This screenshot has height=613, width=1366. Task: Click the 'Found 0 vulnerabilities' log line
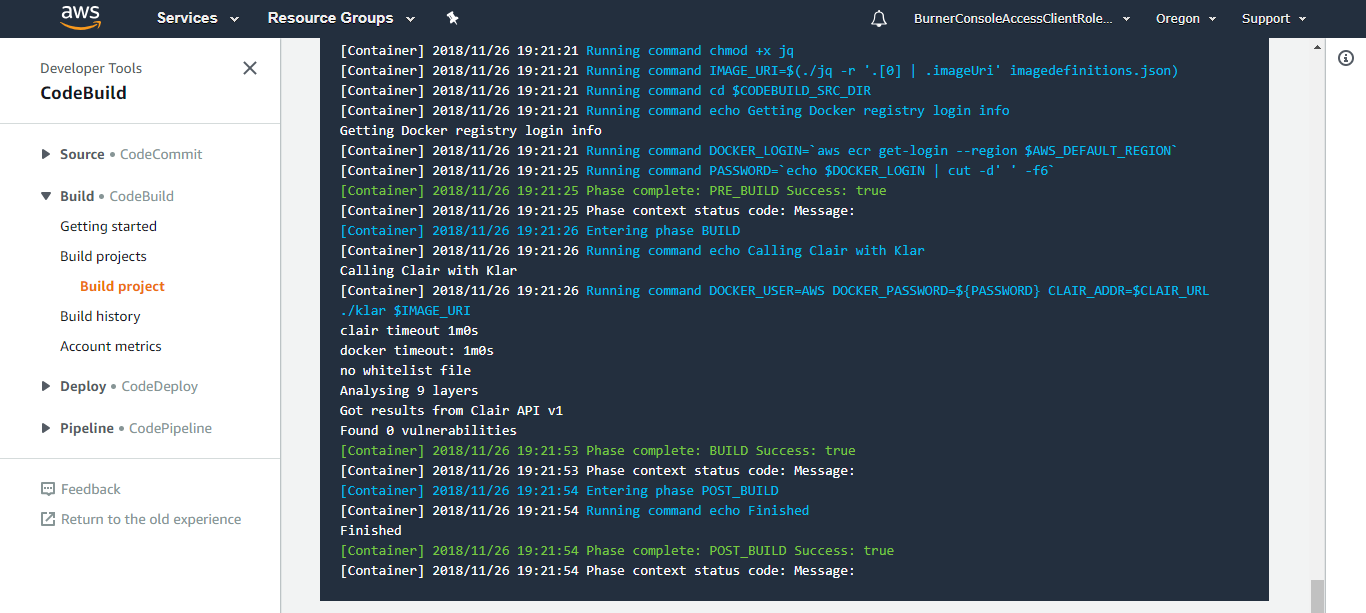(x=428, y=430)
